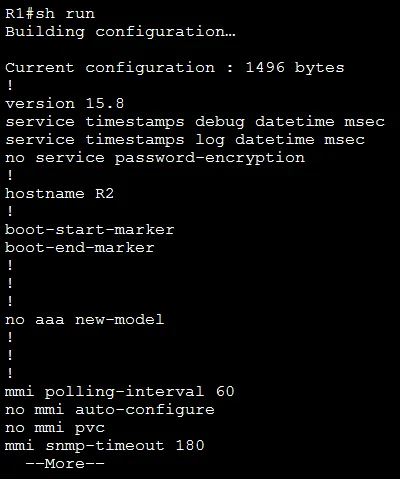400x479 pixels.
Task: Click the no aaa new-model line
Action: pos(85,320)
